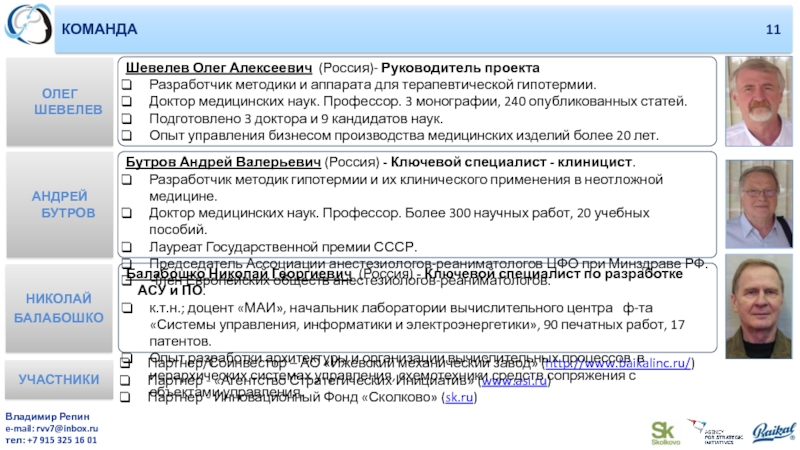Click the bullet mark before Более 300 научных работ

coord(127,213)
